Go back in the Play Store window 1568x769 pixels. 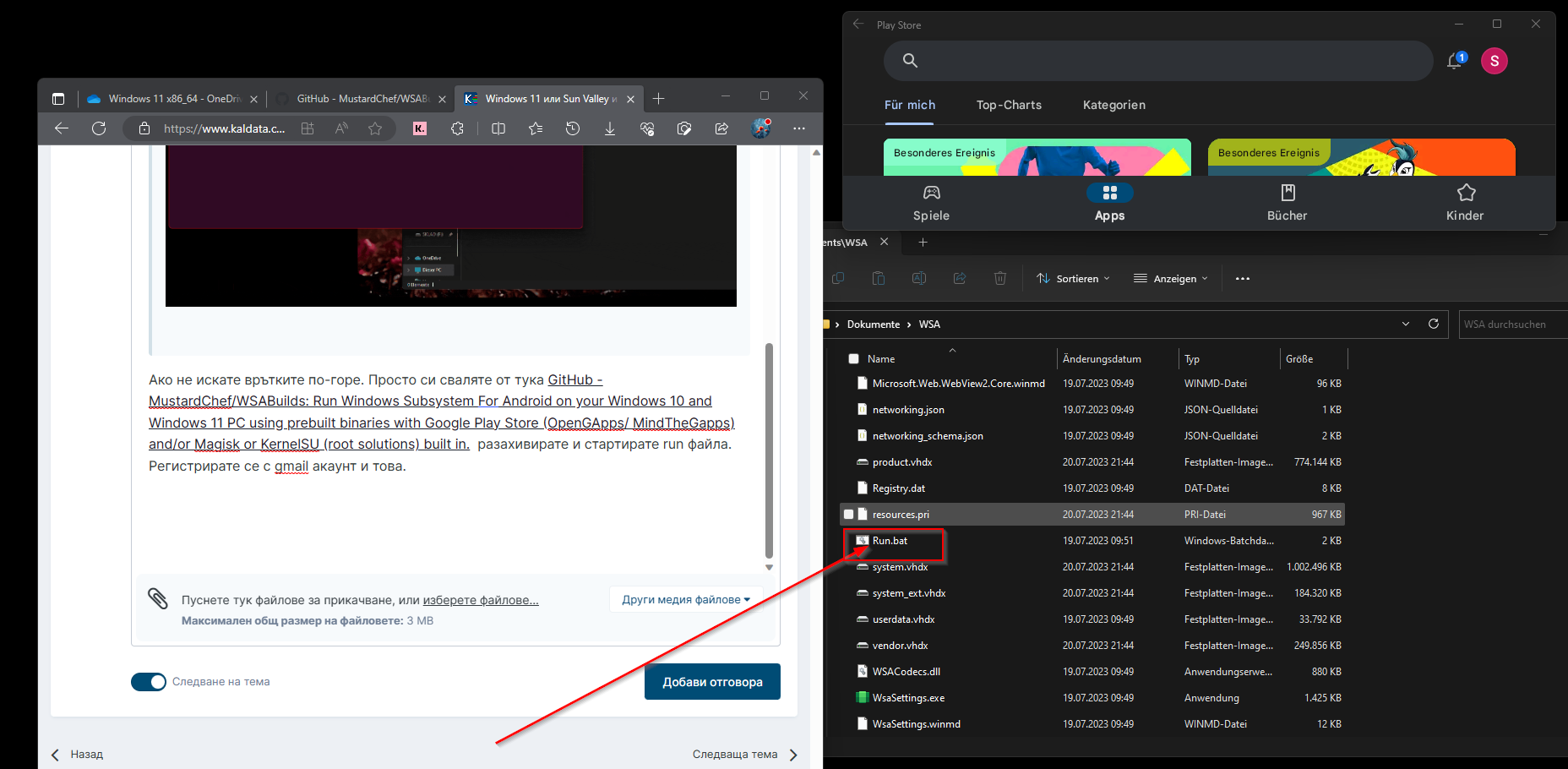point(858,25)
